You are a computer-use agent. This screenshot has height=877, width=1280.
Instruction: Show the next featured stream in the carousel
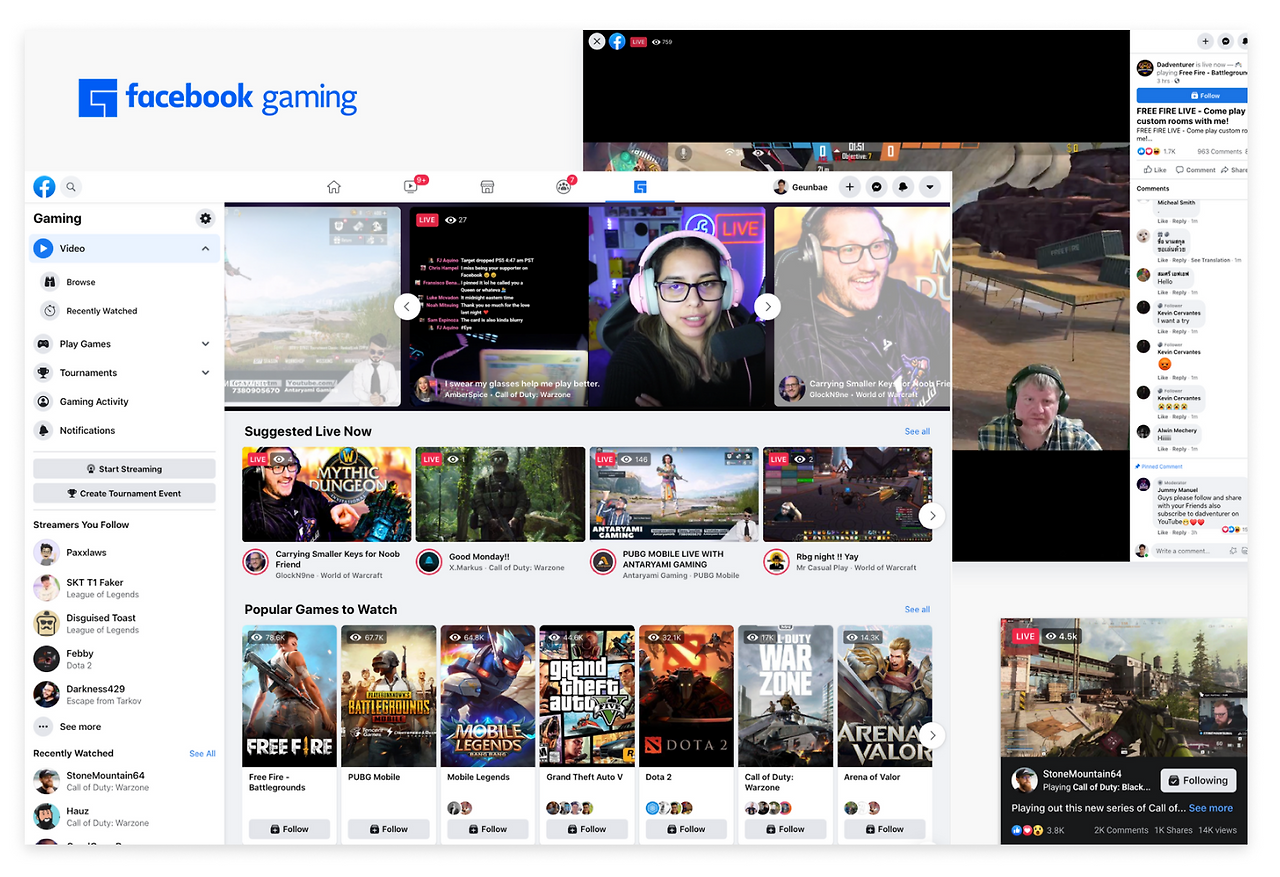767,306
